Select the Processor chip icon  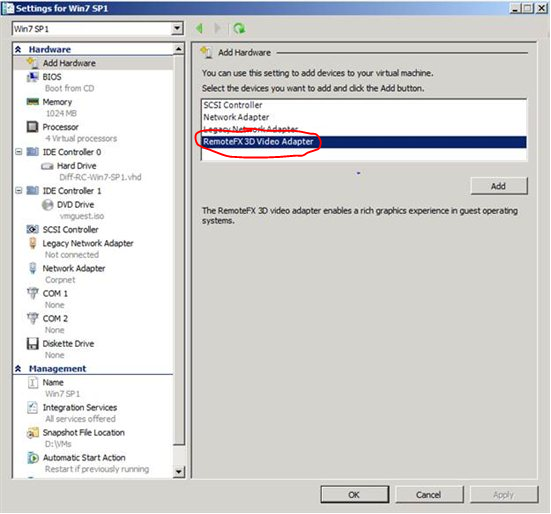[33, 127]
